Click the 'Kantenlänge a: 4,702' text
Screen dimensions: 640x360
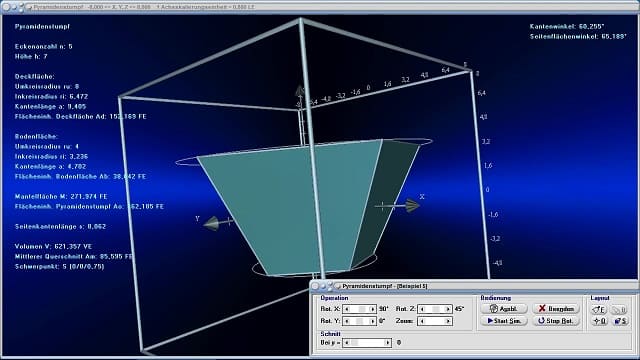[50, 167]
